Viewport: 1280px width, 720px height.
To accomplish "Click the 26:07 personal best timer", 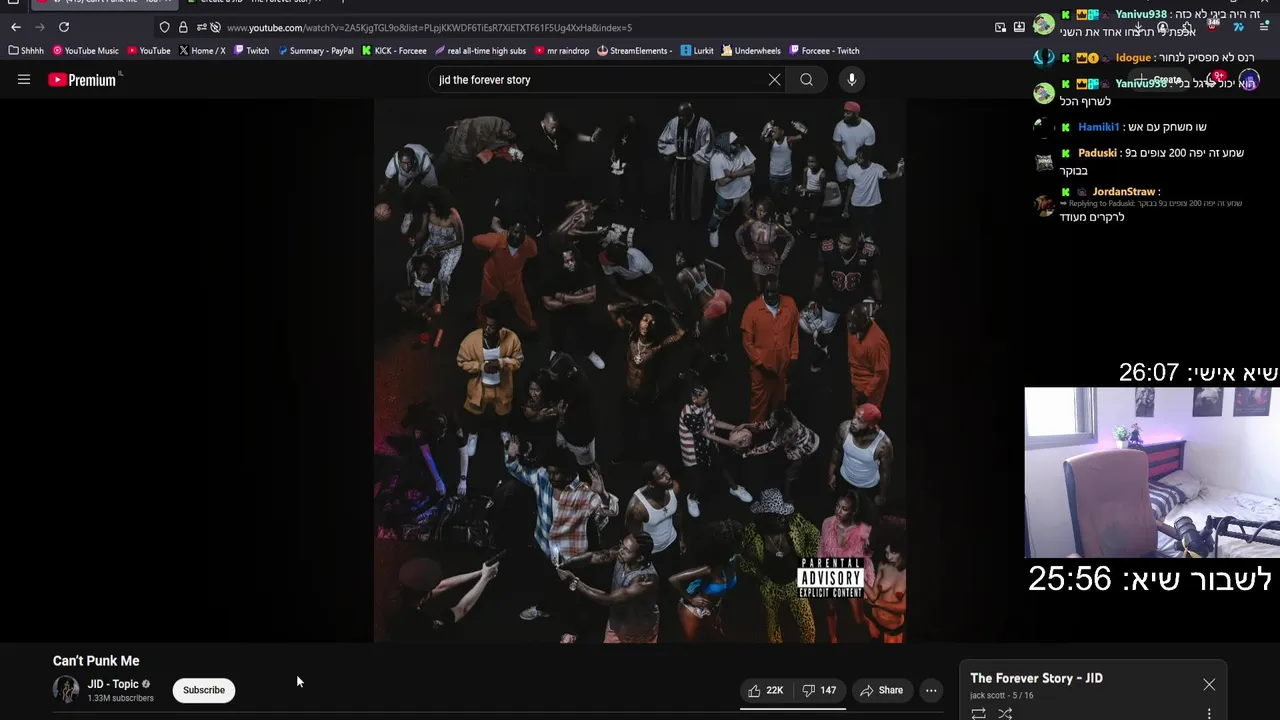I will click(x=1149, y=373).
